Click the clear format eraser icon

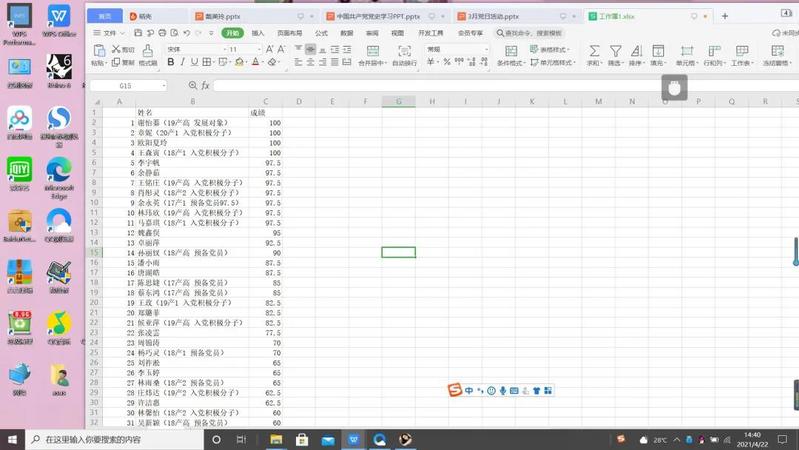pos(272,62)
